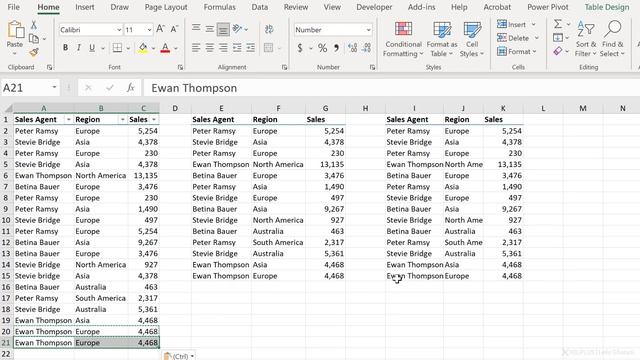
Task: Align text right in Alignment group
Action: (x=223, y=48)
